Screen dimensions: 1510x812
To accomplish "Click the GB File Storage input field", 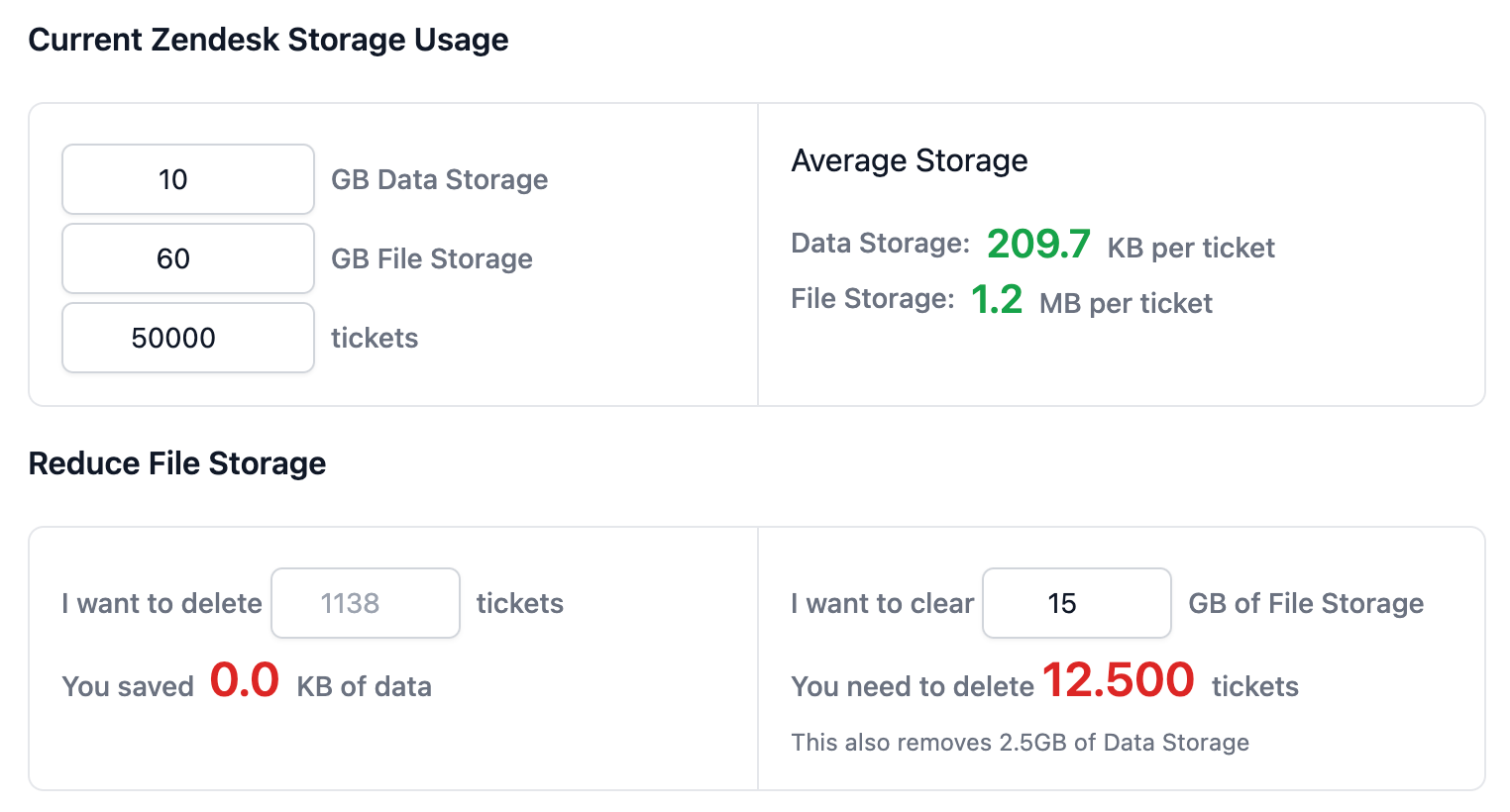I will tap(188, 258).
